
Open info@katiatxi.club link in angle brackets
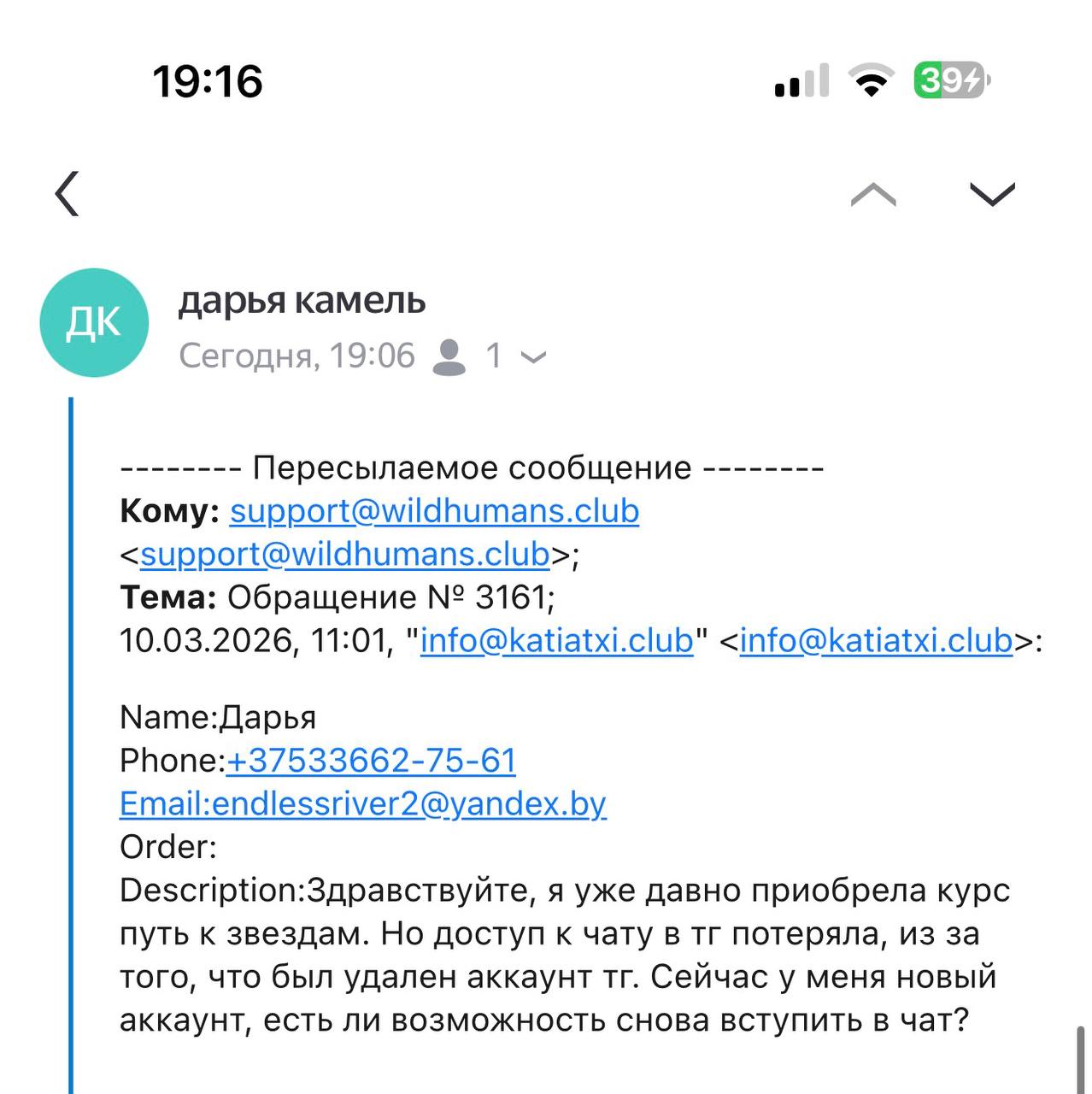(876, 640)
